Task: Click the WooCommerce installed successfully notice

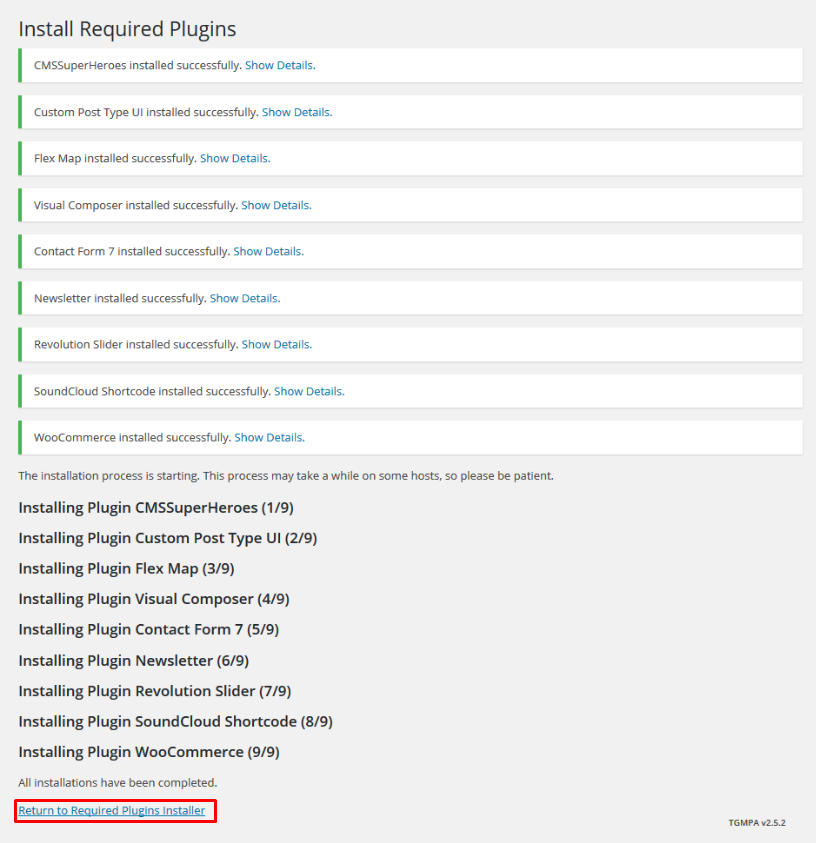Action: coord(411,438)
